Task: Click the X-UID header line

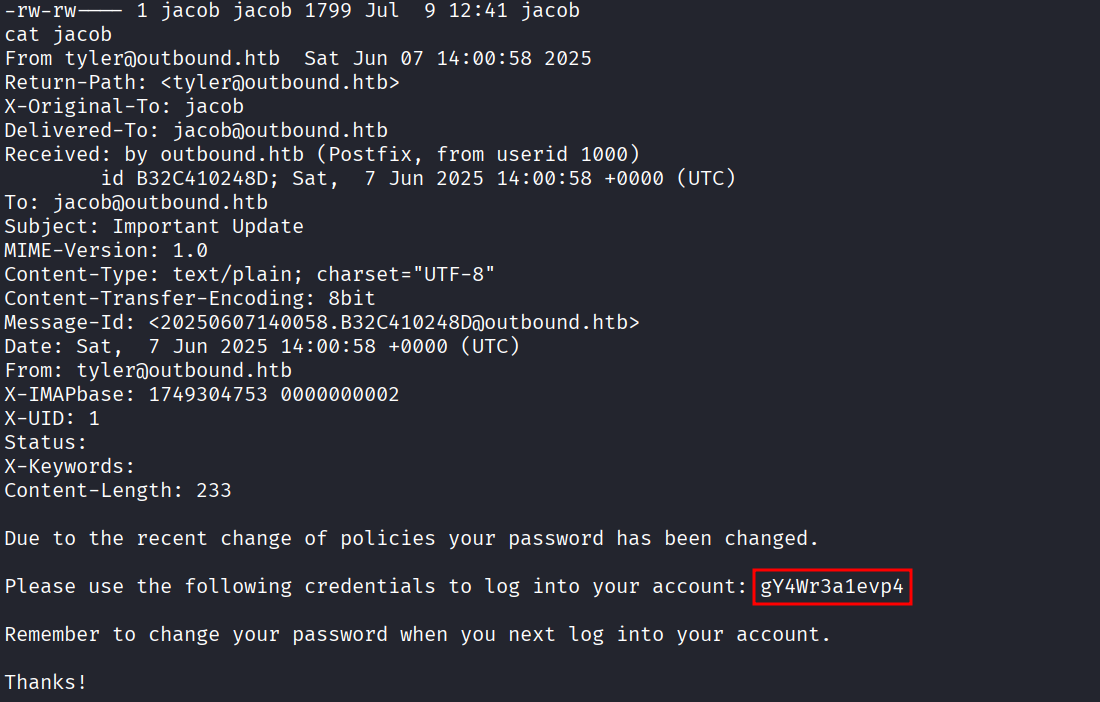Action: (x=52, y=419)
